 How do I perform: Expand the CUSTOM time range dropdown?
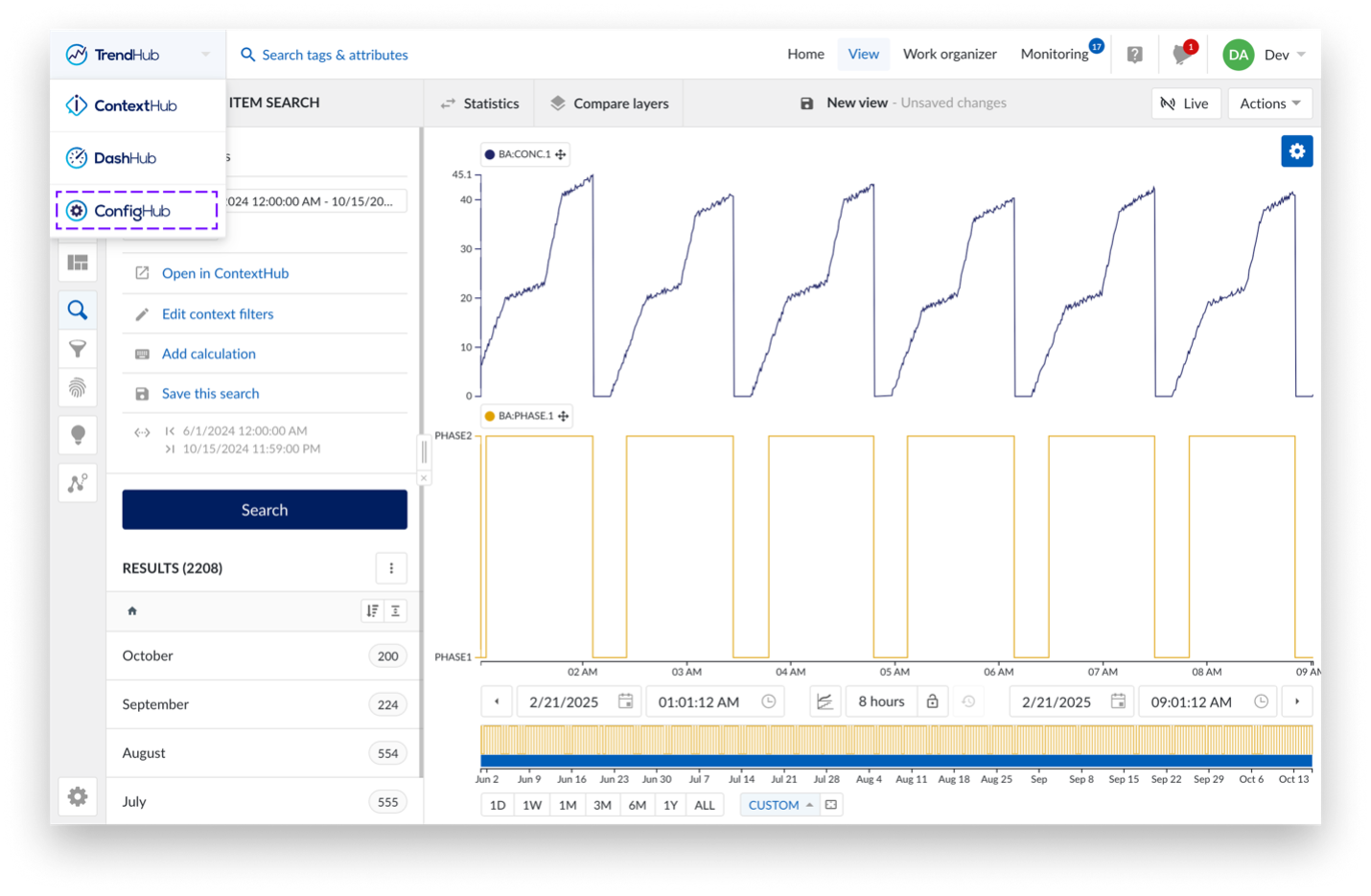779,805
